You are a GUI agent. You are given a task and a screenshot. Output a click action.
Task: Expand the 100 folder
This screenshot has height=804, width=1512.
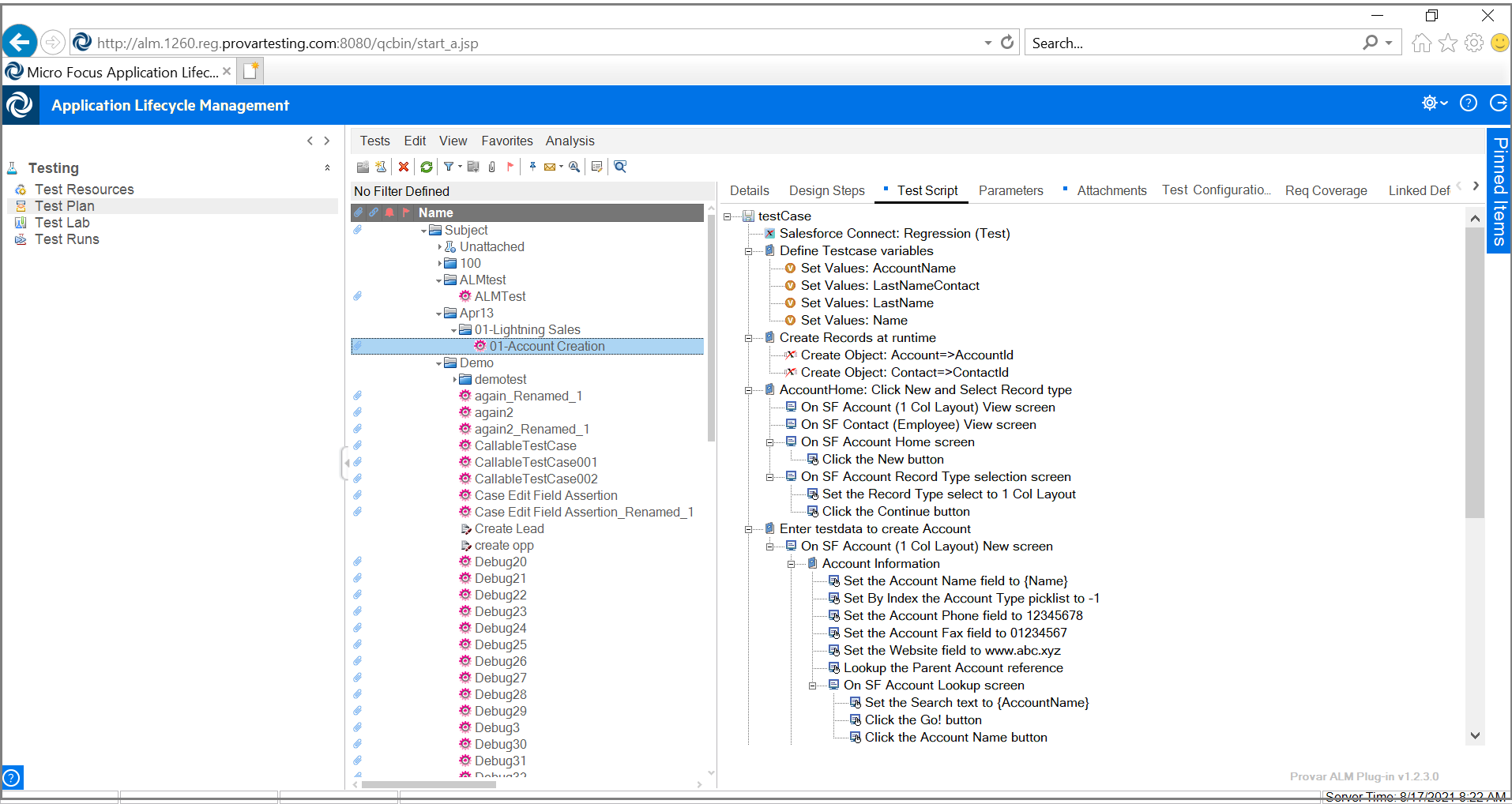pos(440,264)
